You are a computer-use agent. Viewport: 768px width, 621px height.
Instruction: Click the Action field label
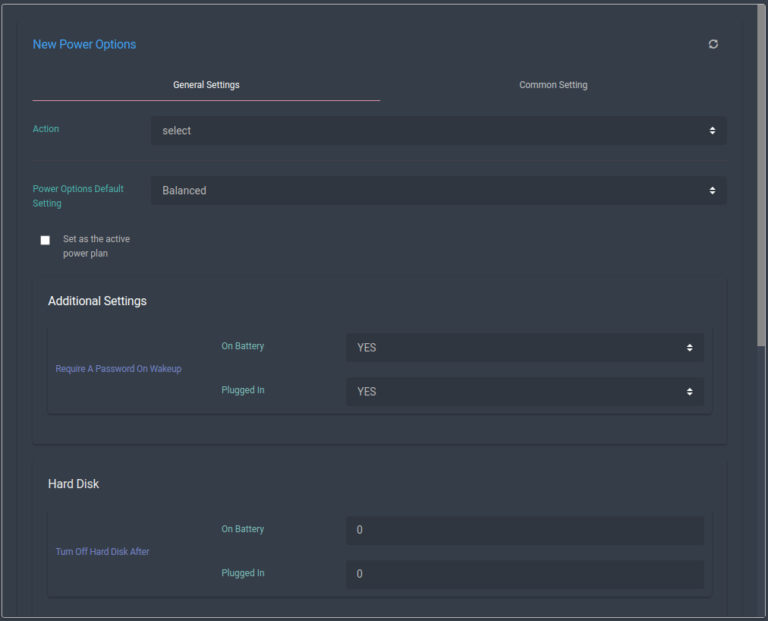46,129
